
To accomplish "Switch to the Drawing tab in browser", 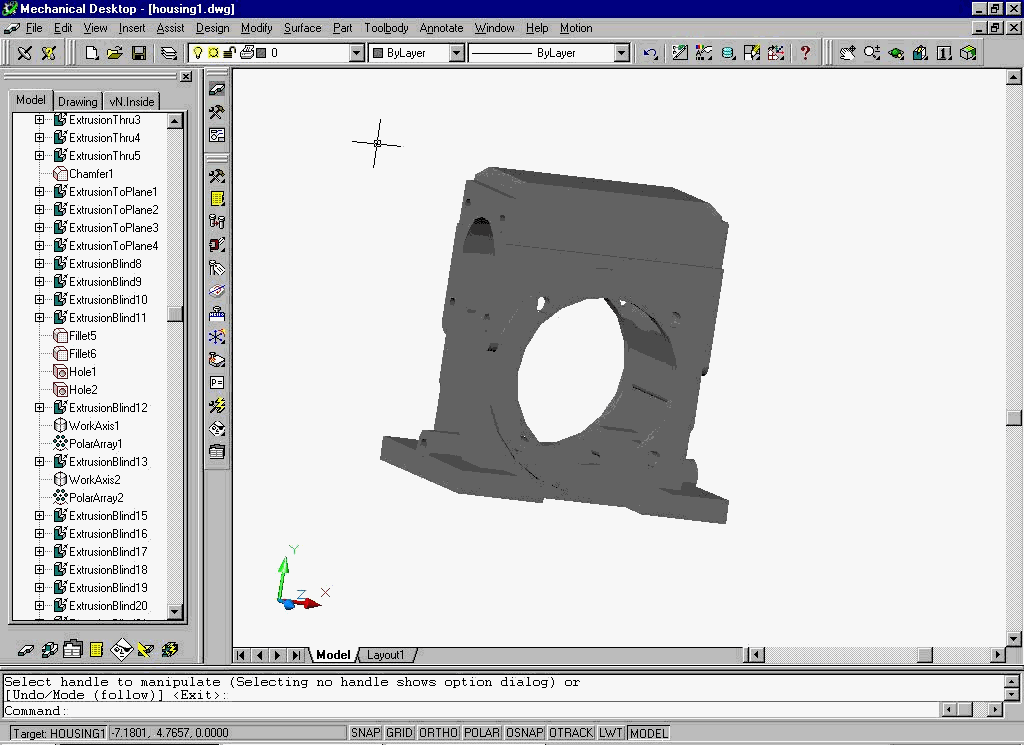I will click(77, 101).
